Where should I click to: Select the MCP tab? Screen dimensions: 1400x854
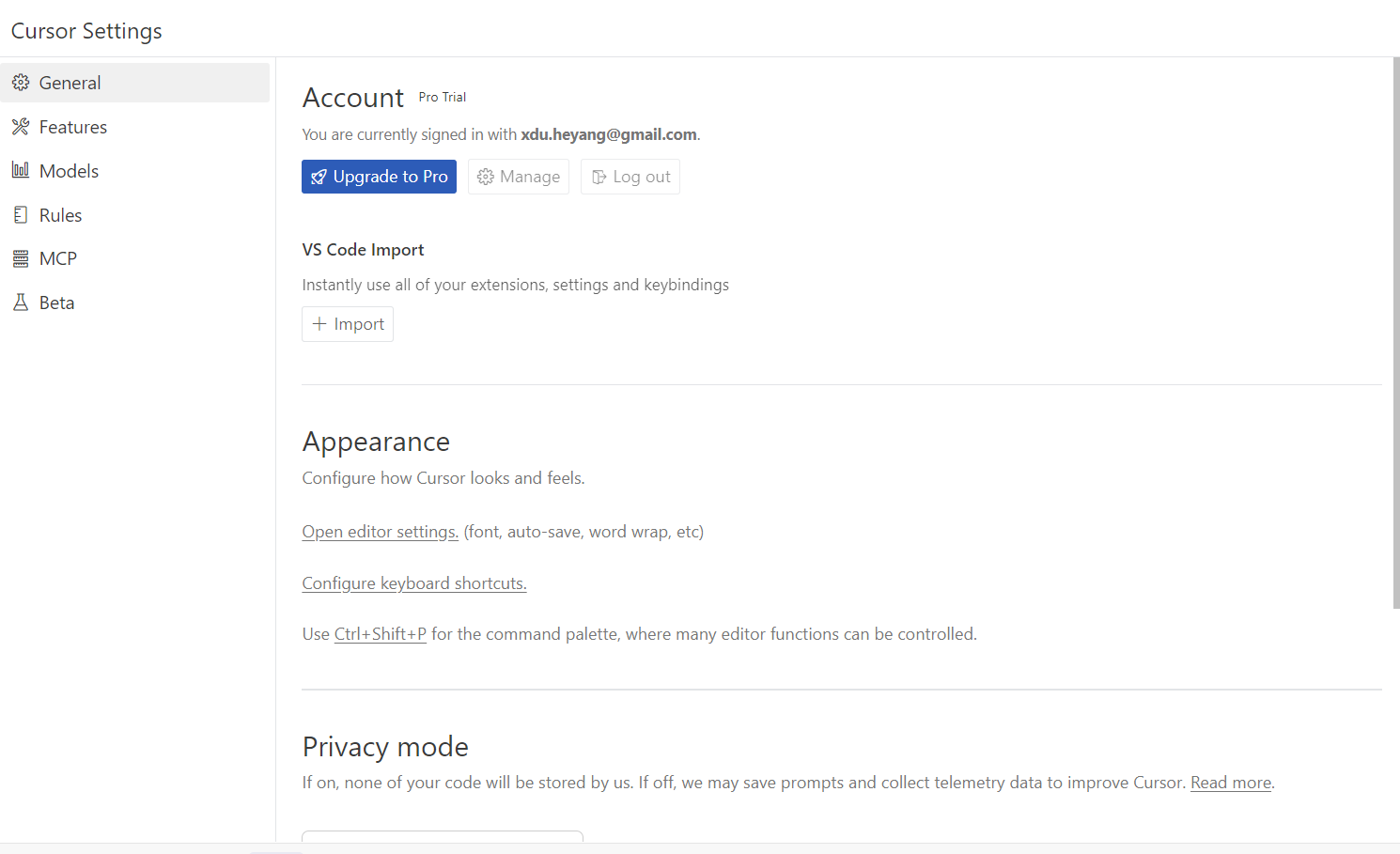pos(135,258)
